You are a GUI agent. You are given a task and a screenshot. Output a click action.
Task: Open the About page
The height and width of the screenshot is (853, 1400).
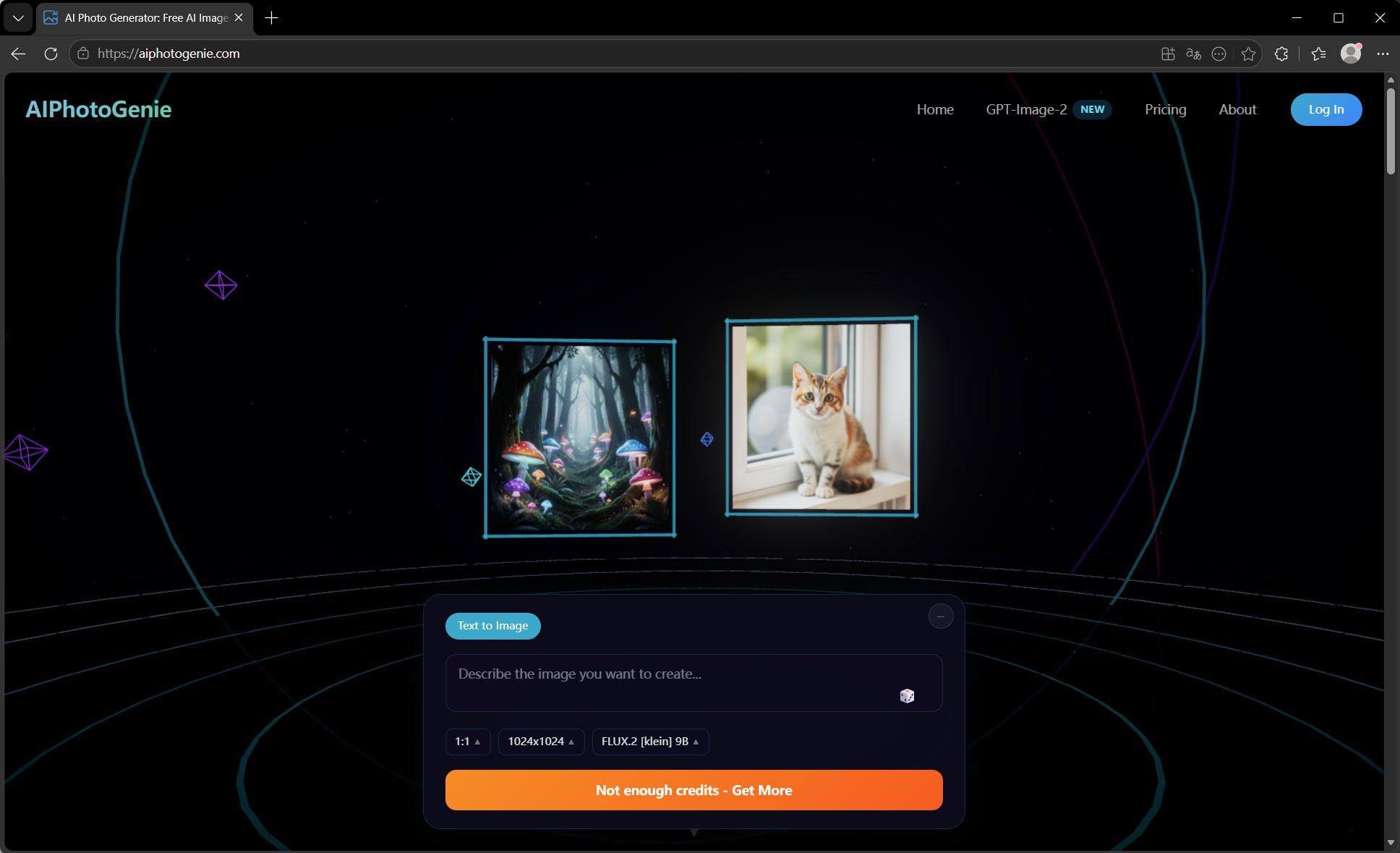1237,109
